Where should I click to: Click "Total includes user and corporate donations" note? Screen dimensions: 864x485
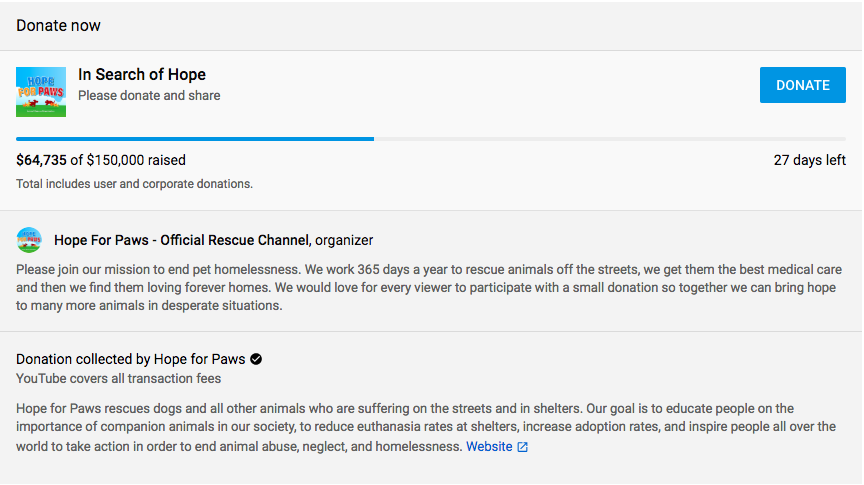pos(134,184)
